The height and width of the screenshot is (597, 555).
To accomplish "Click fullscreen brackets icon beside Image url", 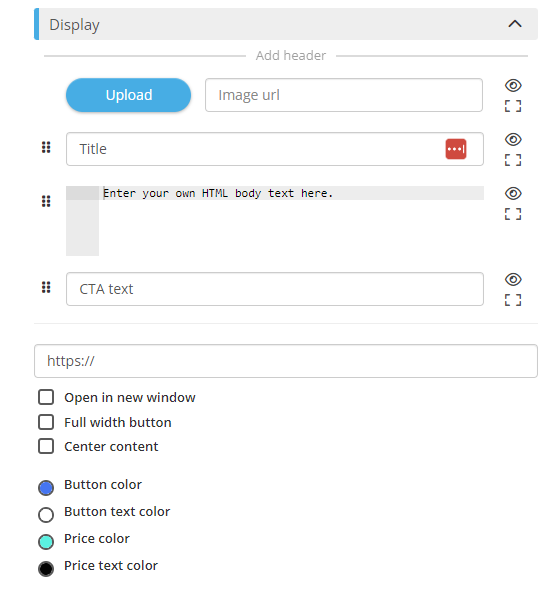I will (513, 106).
